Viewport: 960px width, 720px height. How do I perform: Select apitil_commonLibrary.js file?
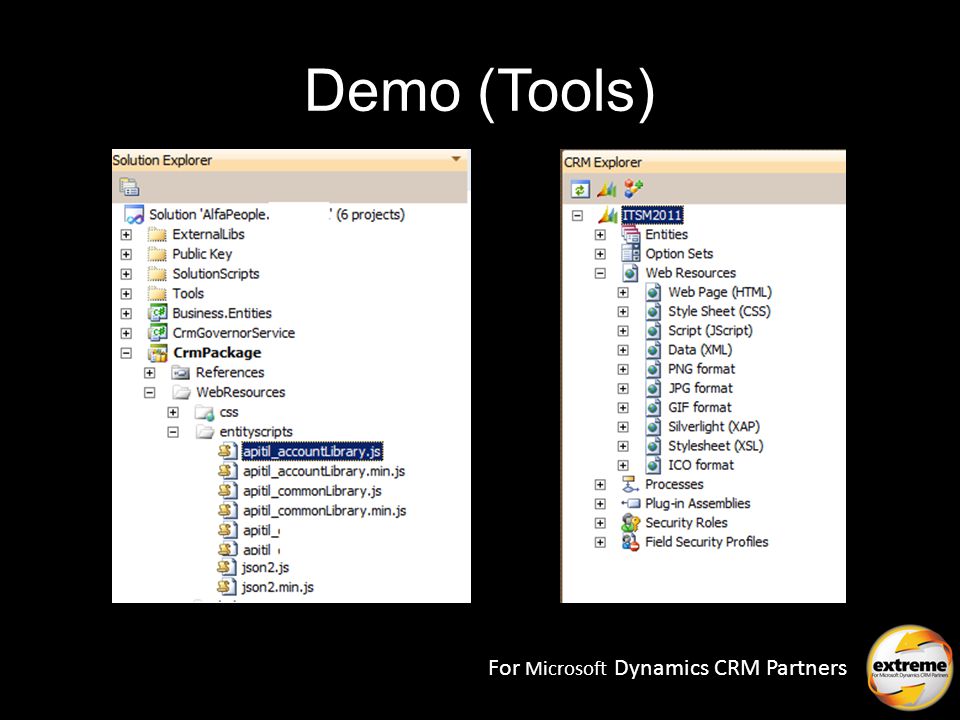[312, 491]
